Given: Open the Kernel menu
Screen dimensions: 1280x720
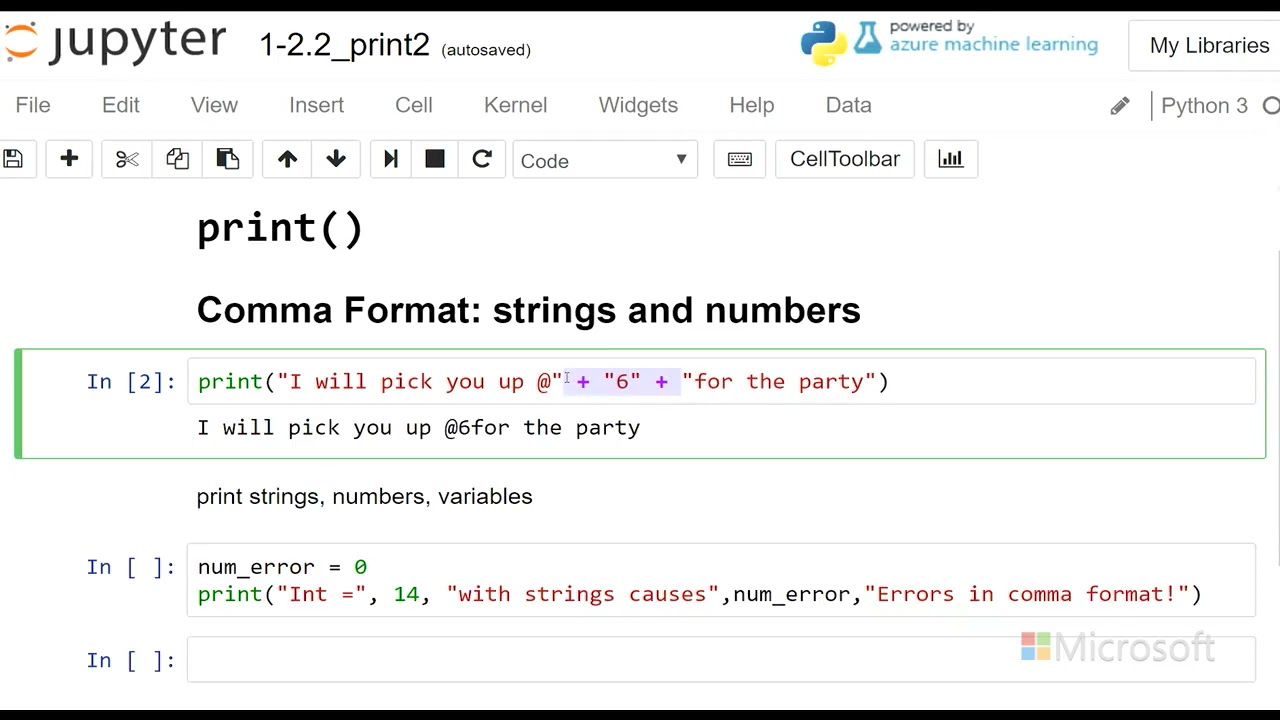Looking at the screenshot, I should pos(516,105).
